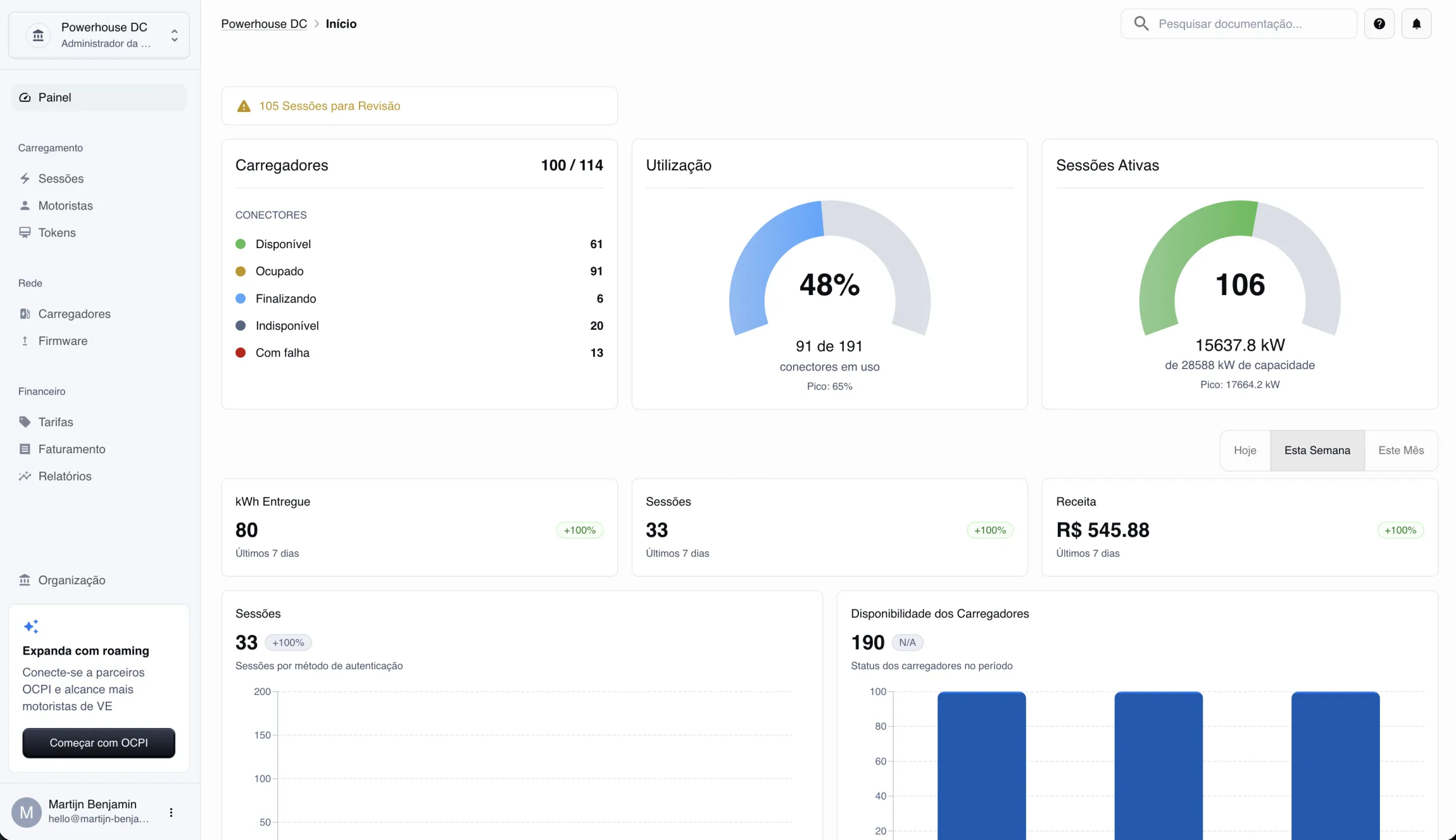The height and width of the screenshot is (840, 1456).
Task: Open the notifications bell
Action: (x=1416, y=24)
